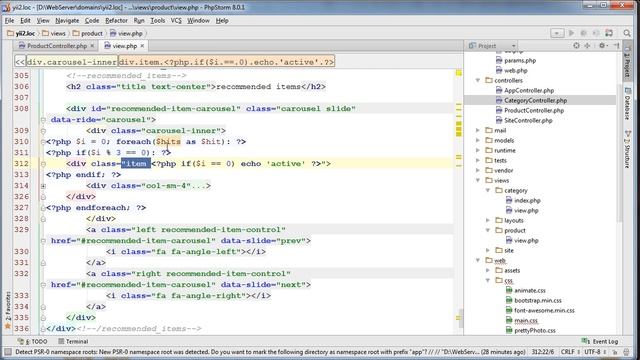Click the << breadcrumb scroll button
The width and height of the screenshot is (640, 360).
pyautogui.click(x=20, y=62)
